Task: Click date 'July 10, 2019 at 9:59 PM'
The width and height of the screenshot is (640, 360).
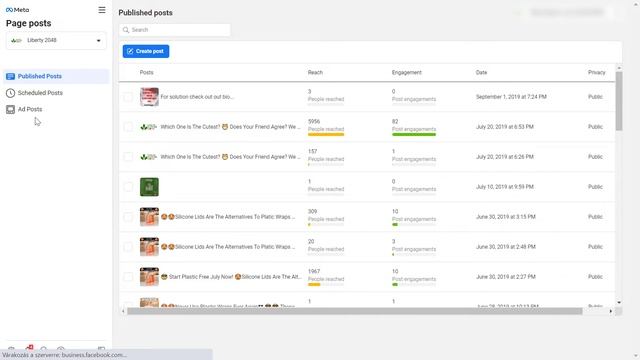Action: tap(504, 187)
